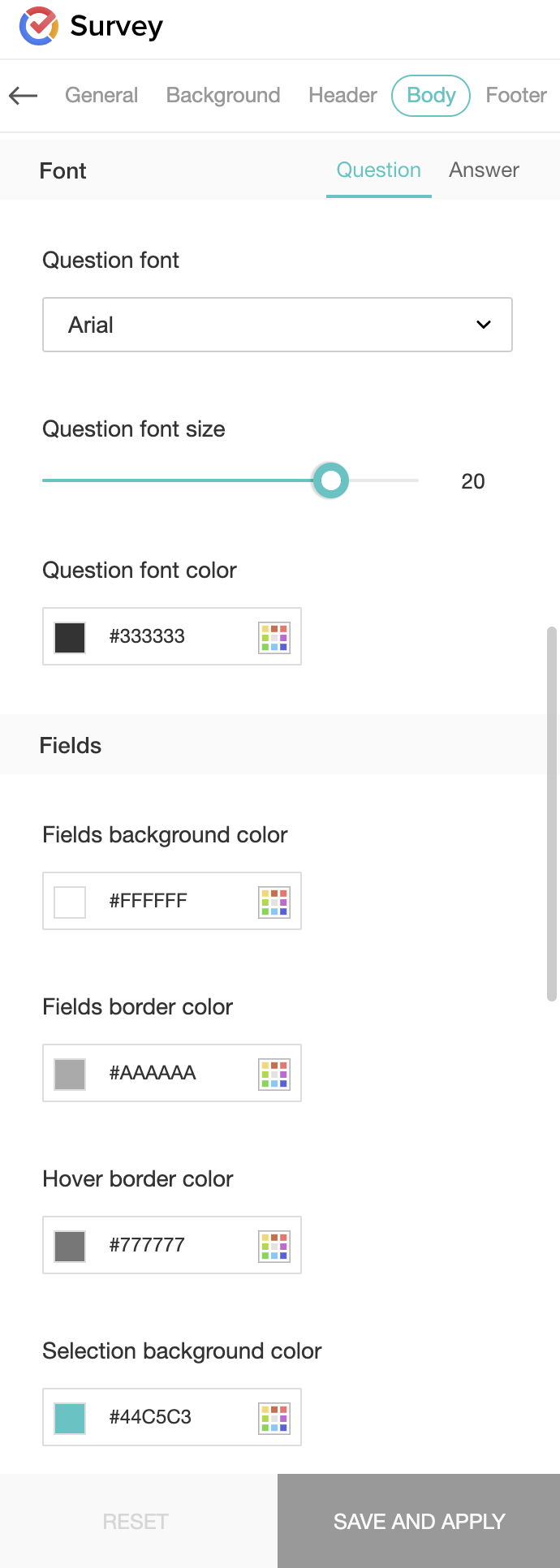Expand the Question font dropdown showing Arial
Image resolution: width=560 pixels, height=1568 pixels.
(278, 325)
